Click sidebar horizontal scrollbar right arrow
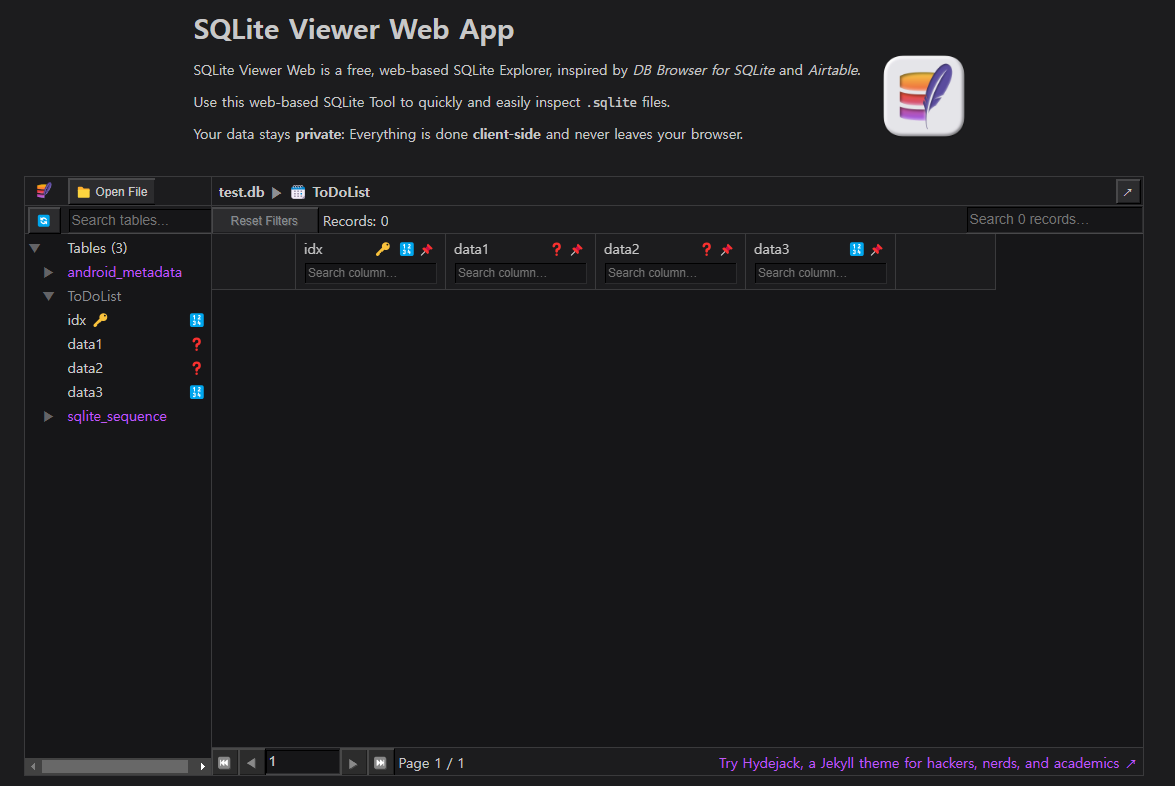The image size is (1175, 786). click(202, 766)
